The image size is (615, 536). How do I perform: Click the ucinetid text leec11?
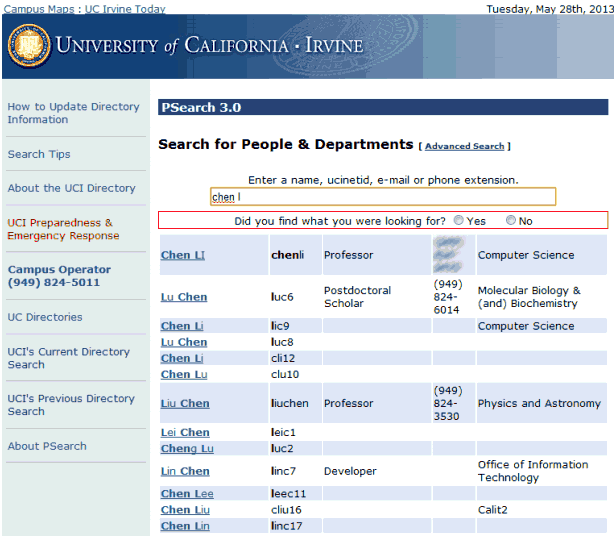click(x=288, y=493)
